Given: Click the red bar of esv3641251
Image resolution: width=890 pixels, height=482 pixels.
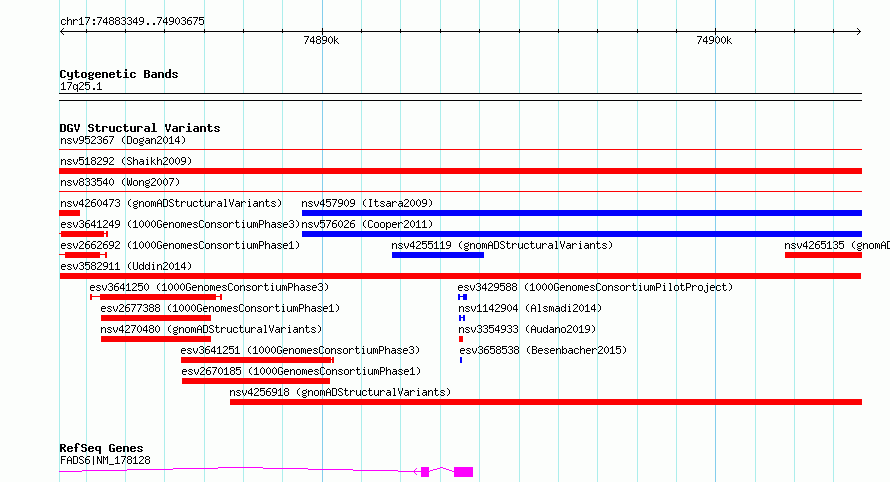Looking at the screenshot, I should coord(257,360).
